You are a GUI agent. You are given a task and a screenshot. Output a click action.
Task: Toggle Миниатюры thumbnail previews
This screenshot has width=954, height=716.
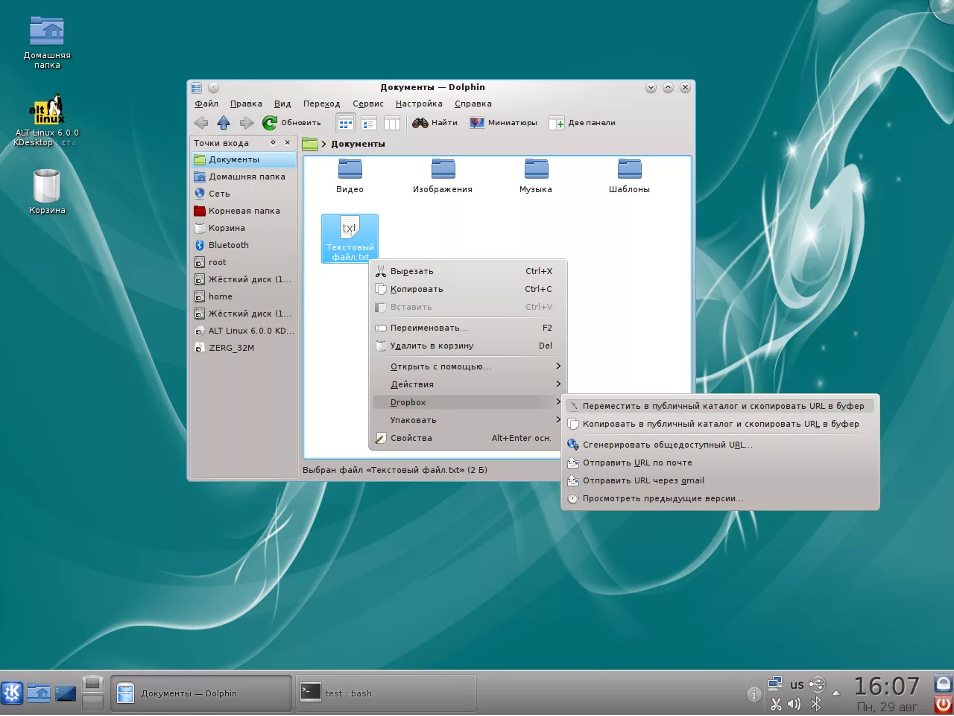pyautogui.click(x=503, y=123)
